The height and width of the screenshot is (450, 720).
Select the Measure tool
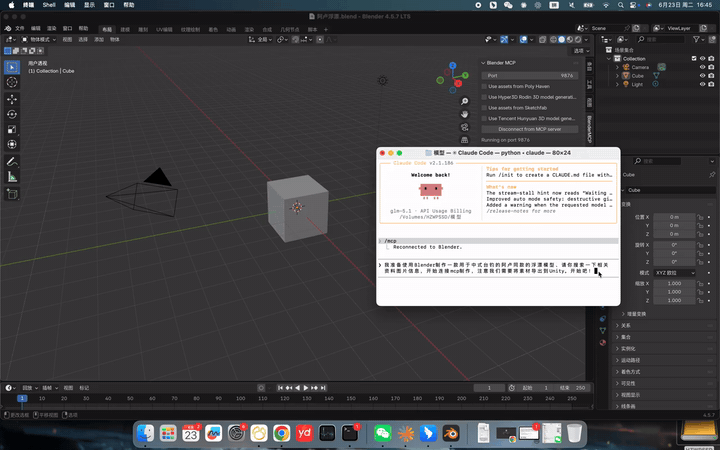[12, 177]
